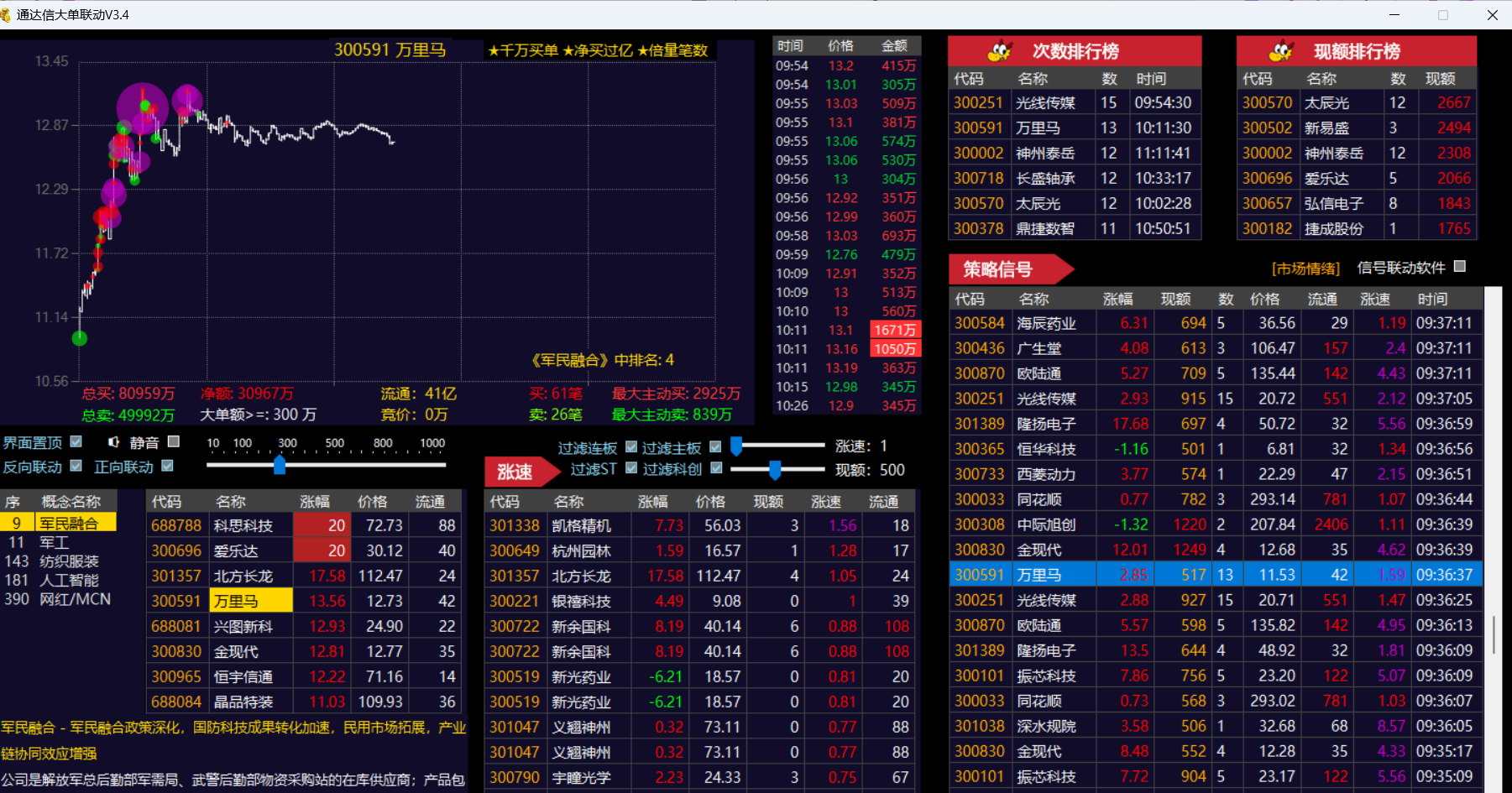Sort the concept stock list by 涨幅 header
Viewport: 1512px width, 793px height.
315,502
